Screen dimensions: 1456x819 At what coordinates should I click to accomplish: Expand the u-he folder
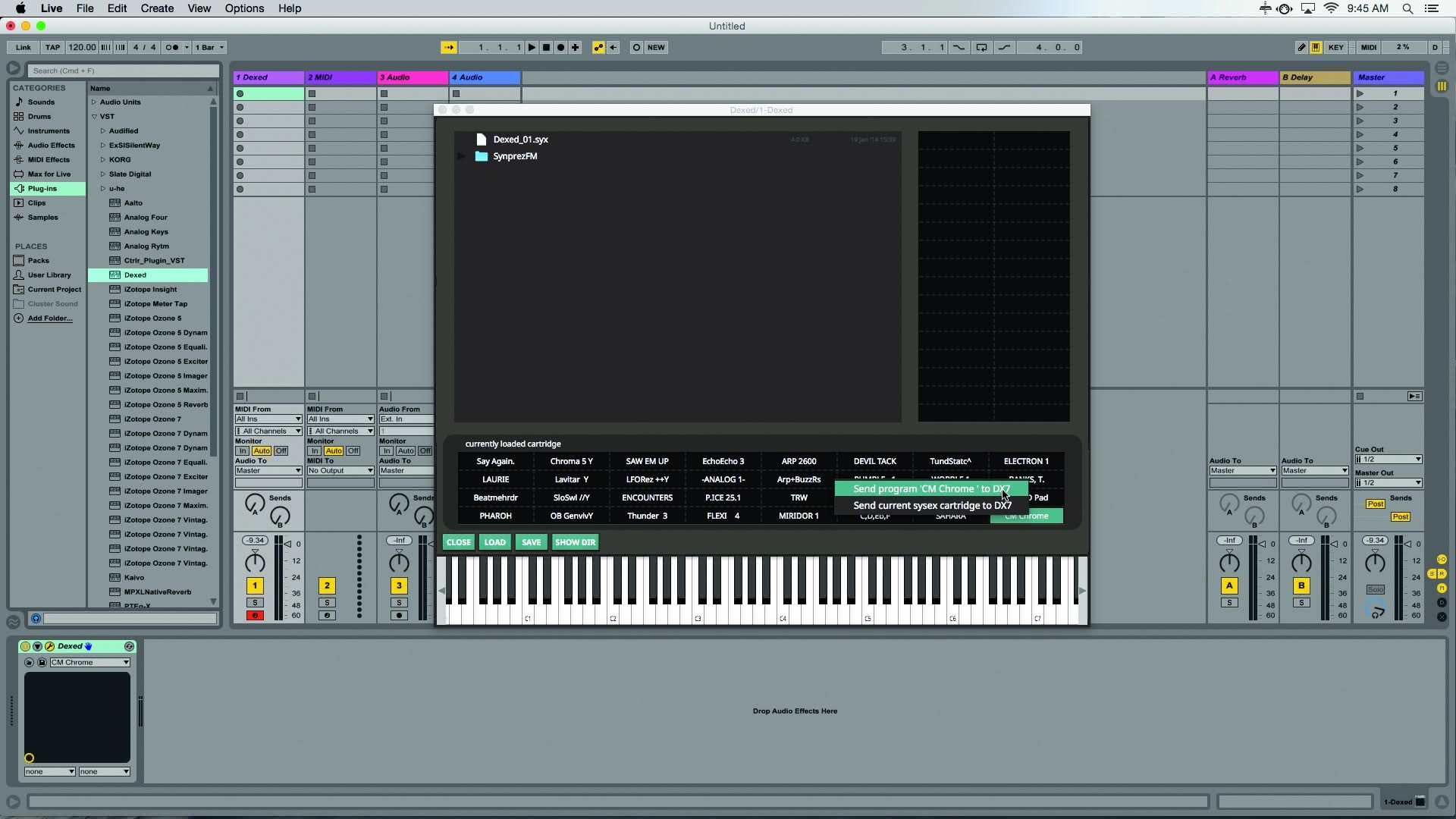103,188
